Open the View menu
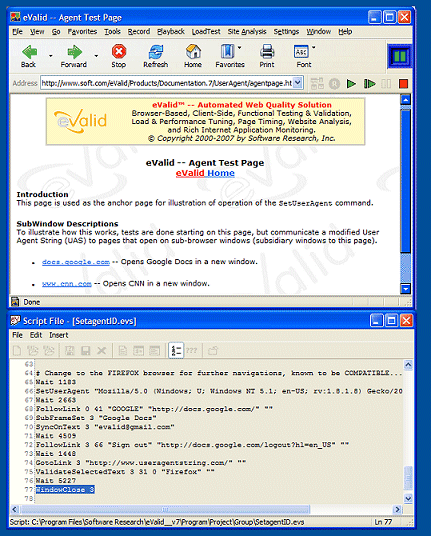Image resolution: width=431 pixels, height=536 pixels. point(37,32)
